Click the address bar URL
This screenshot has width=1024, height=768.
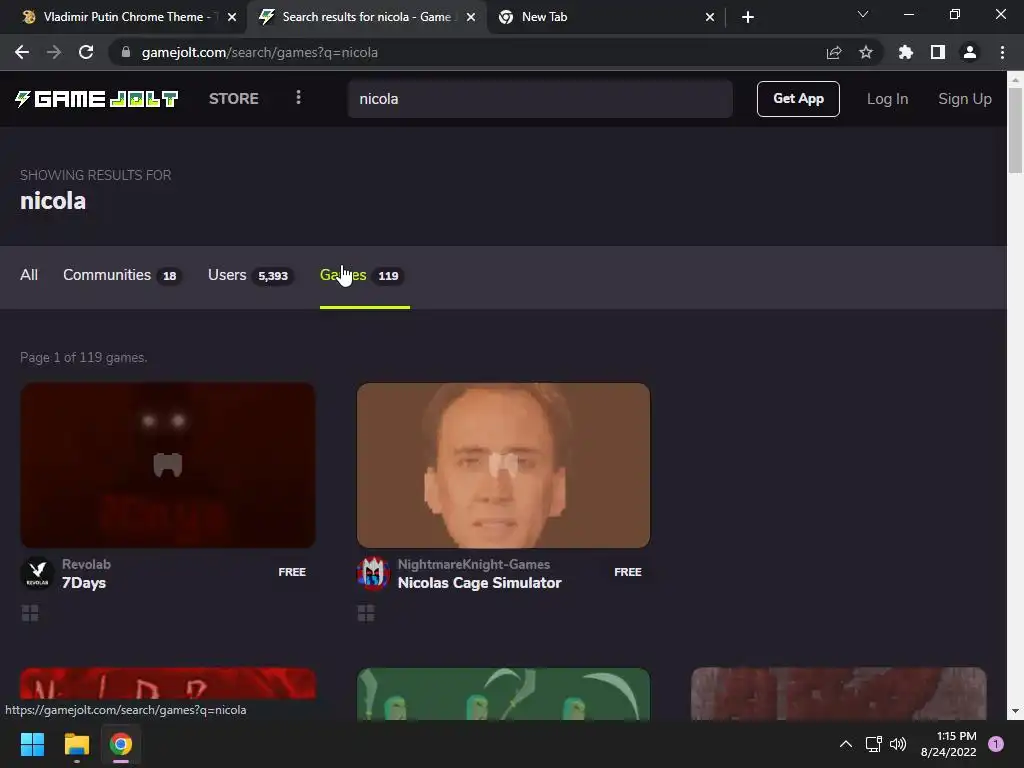coord(259,52)
